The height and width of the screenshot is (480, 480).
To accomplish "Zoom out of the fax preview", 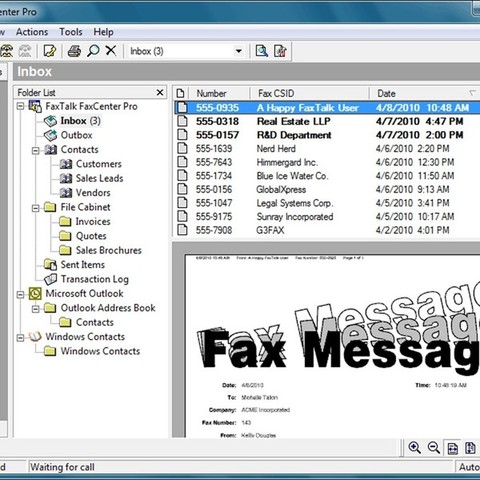I will [434, 448].
